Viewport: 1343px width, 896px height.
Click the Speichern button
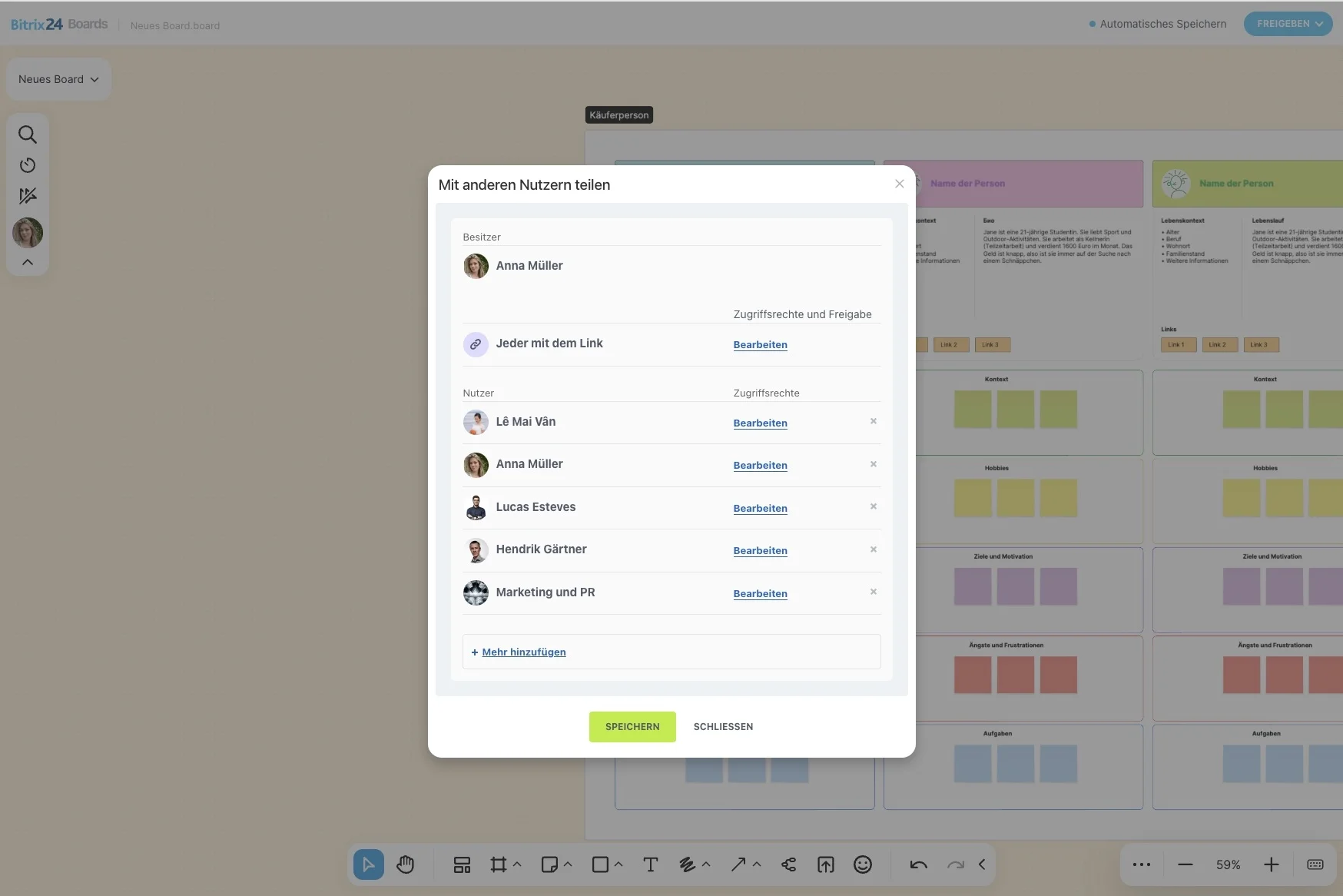tap(632, 727)
